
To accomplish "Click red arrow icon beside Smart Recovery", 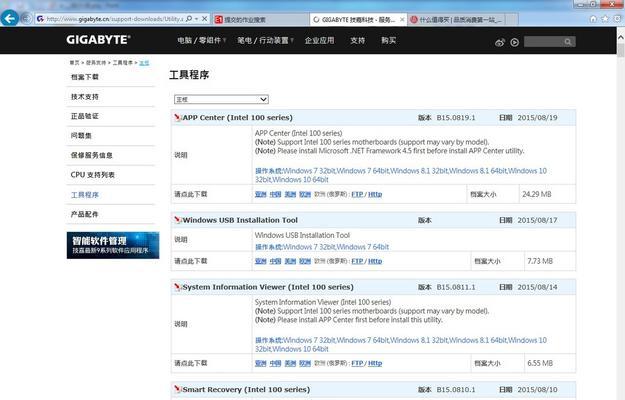I will 177,389.
